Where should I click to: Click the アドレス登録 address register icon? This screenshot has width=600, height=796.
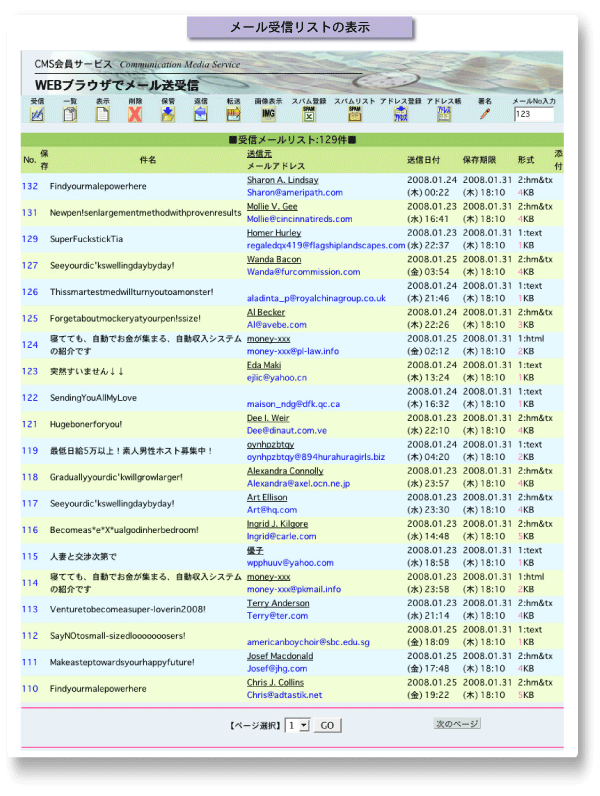[x=401, y=114]
